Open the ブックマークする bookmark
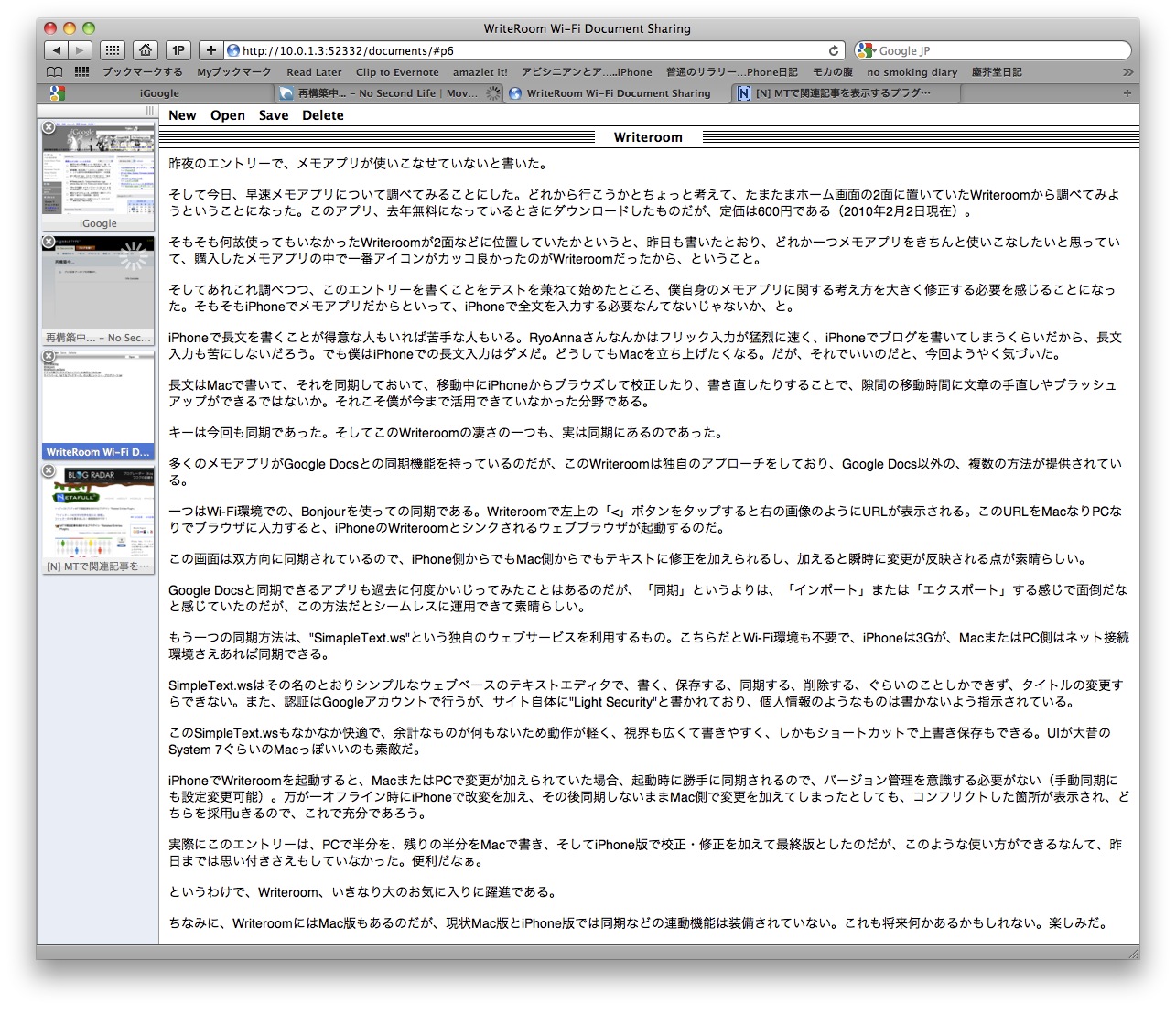 coord(142,71)
